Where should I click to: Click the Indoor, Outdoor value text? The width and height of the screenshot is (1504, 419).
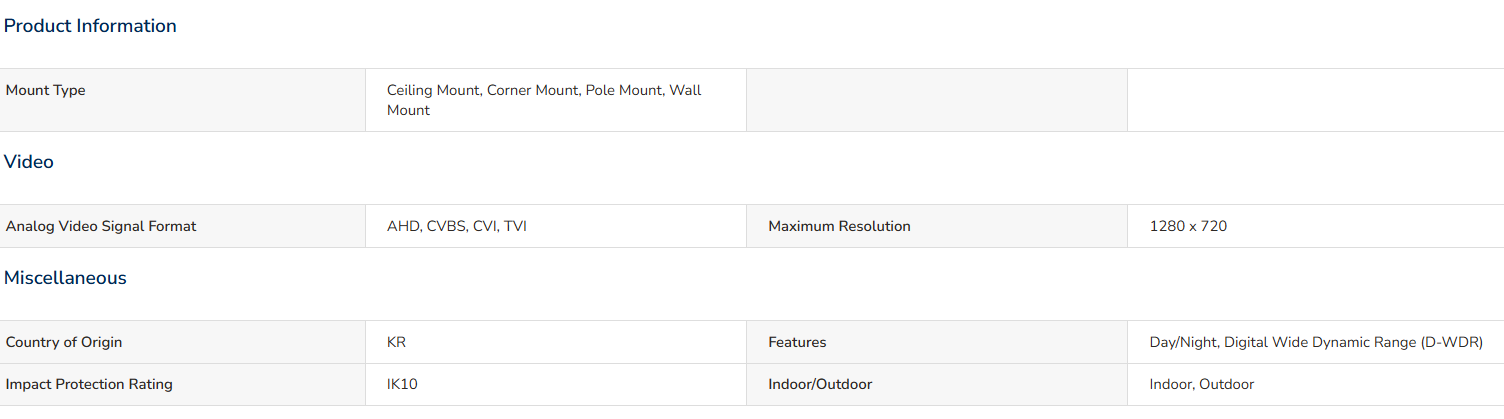[x=1202, y=384]
